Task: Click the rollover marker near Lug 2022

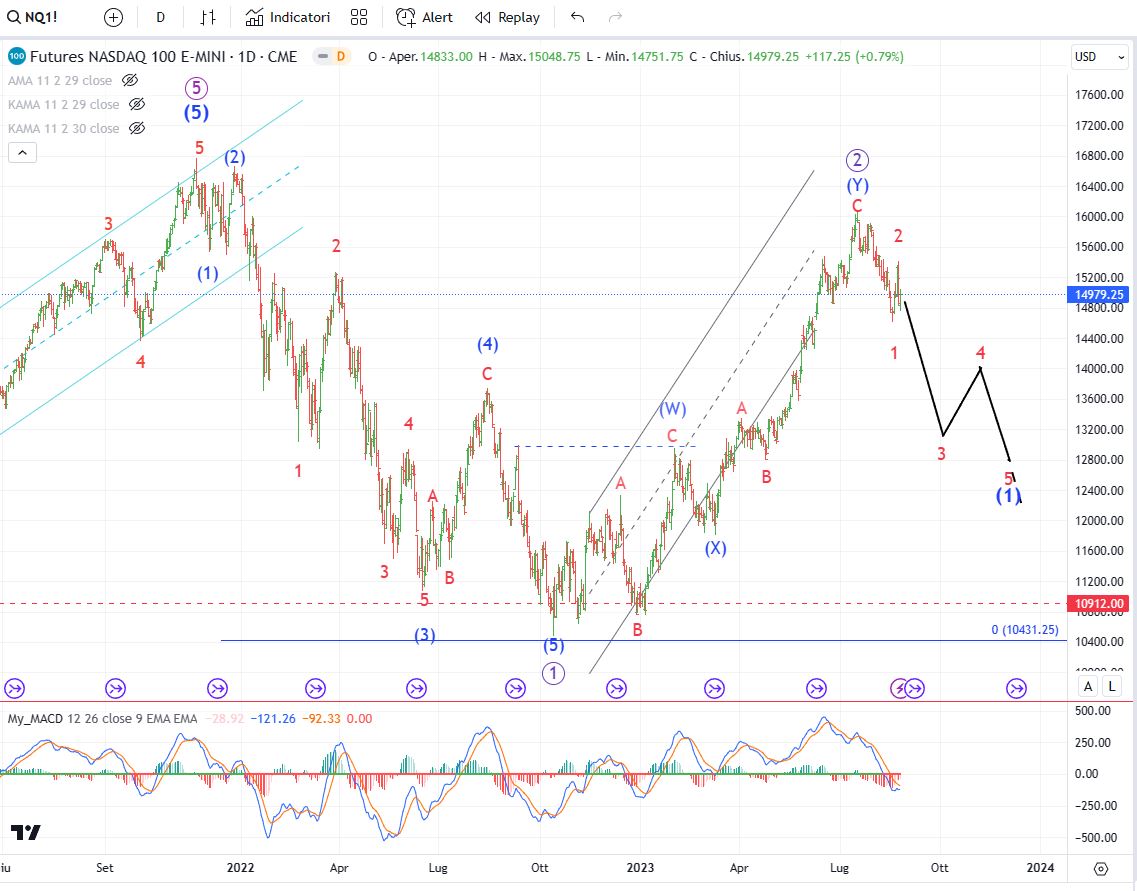Action: (416, 688)
